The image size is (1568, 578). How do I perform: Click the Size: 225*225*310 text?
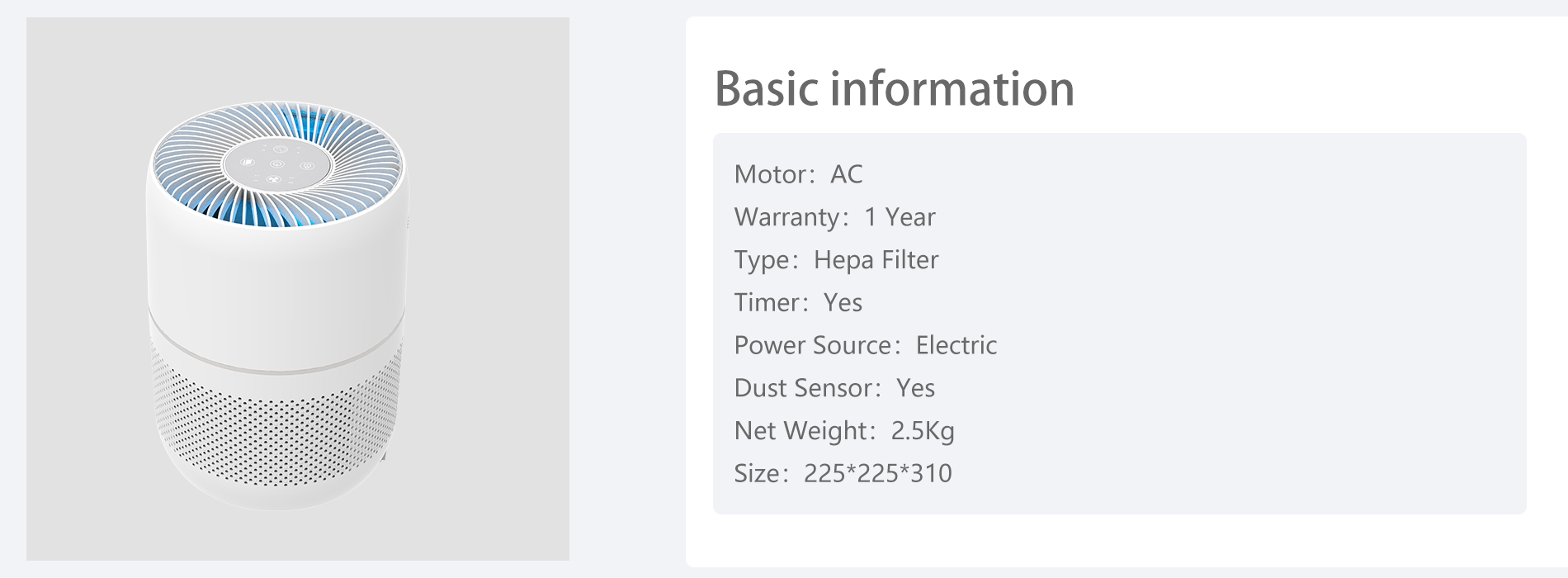click(x=843, y=473)
